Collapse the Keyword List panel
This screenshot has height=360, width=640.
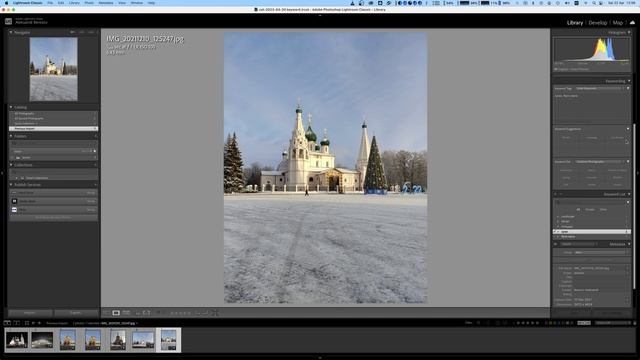coord(629,194)
